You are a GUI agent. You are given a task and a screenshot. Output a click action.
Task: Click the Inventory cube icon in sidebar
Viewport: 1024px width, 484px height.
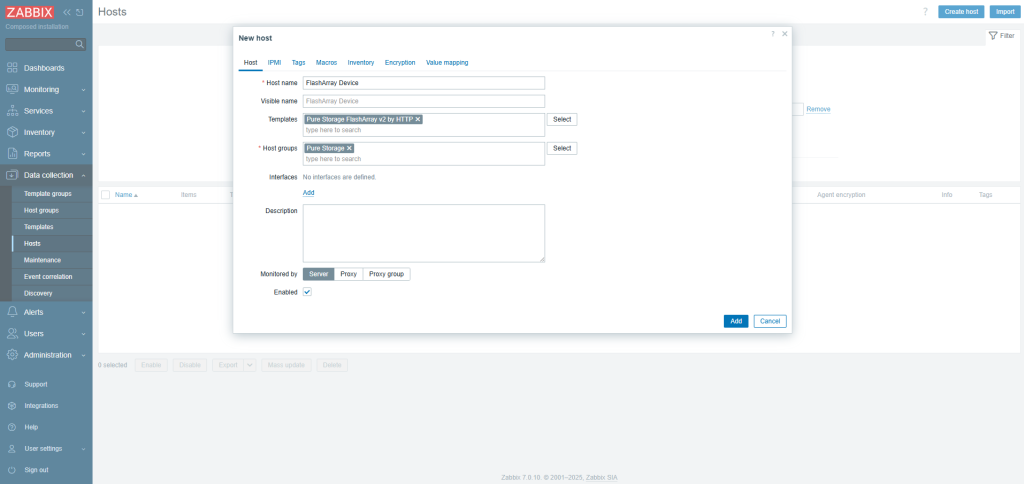click(x=12, y=133)
